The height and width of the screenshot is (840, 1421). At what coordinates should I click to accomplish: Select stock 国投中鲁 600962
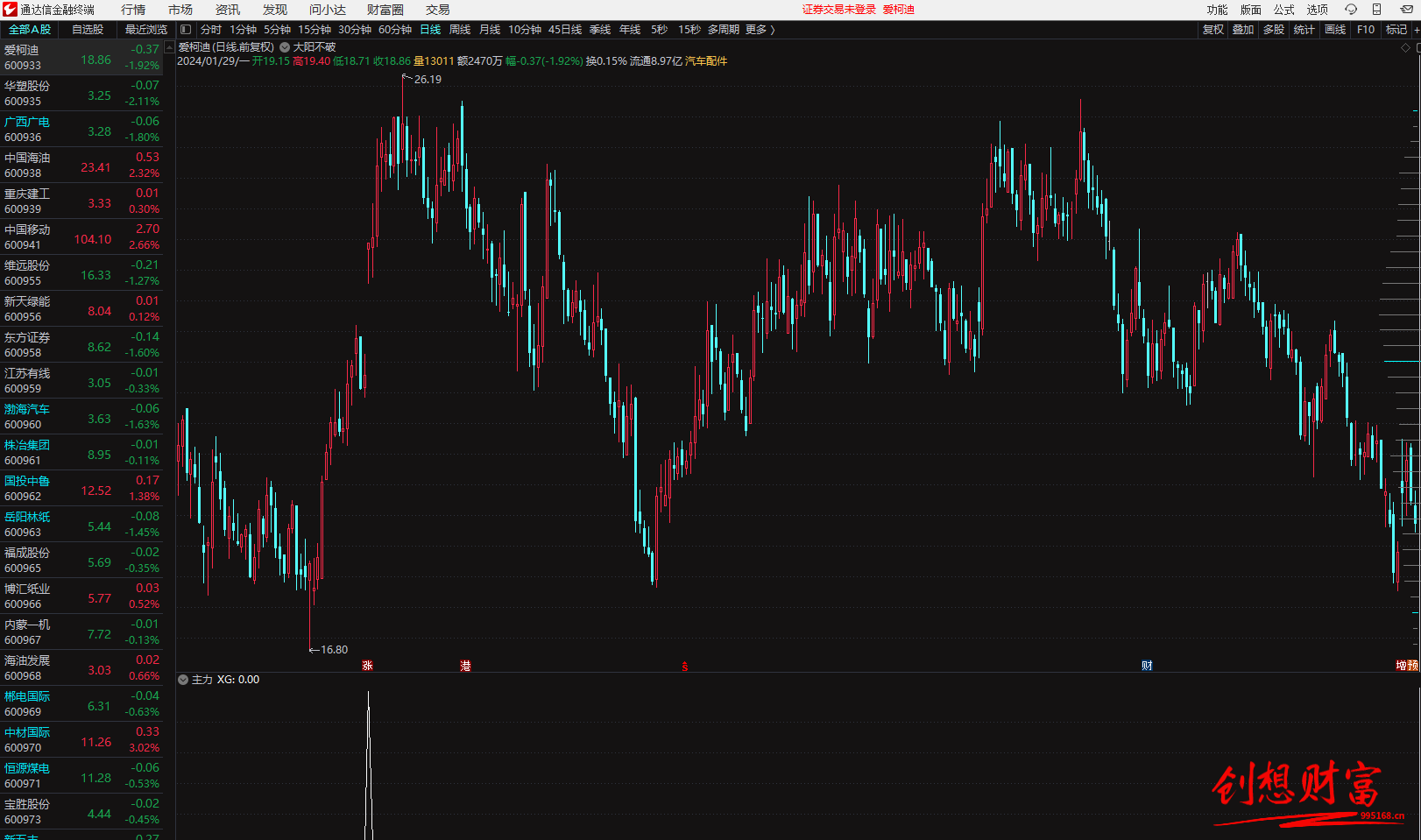[81, 488]
